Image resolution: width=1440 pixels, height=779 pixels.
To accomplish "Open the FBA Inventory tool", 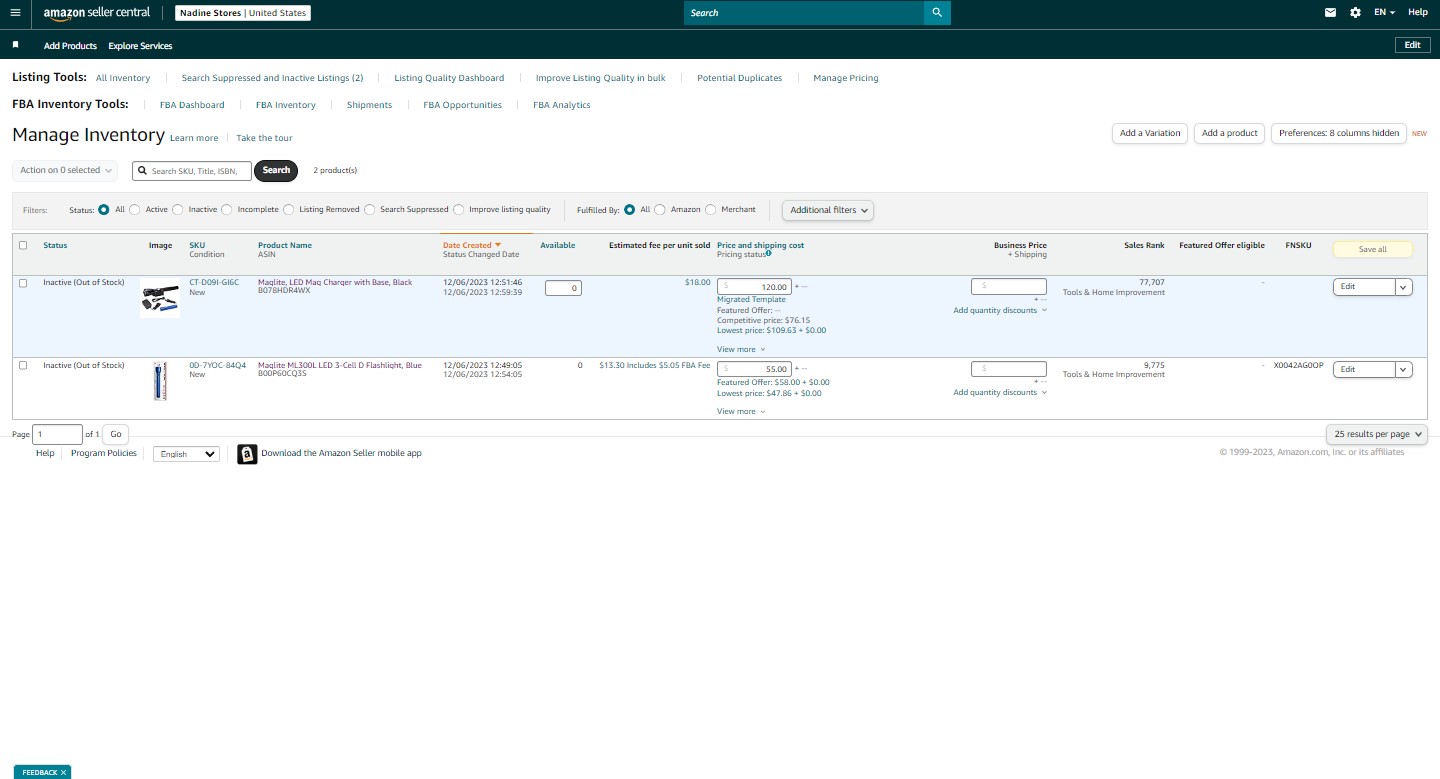I will click(x=285, y=105).
